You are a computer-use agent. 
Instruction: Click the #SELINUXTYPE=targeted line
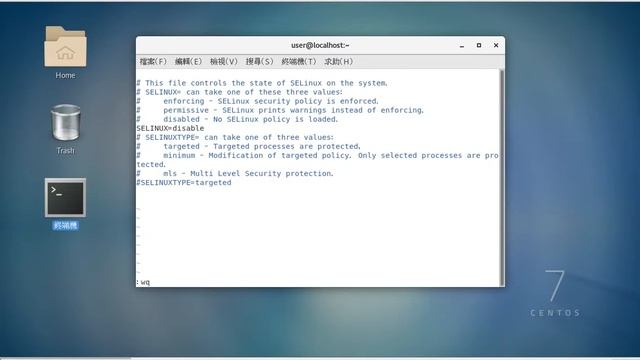coord(184,182)
